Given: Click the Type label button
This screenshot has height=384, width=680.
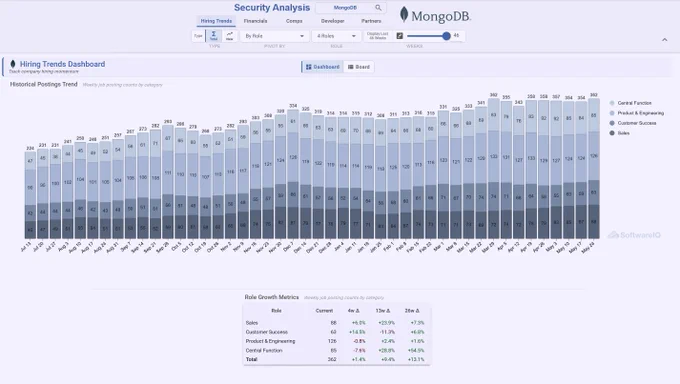Looking at the screenshot, I should (x=198, y=36).
